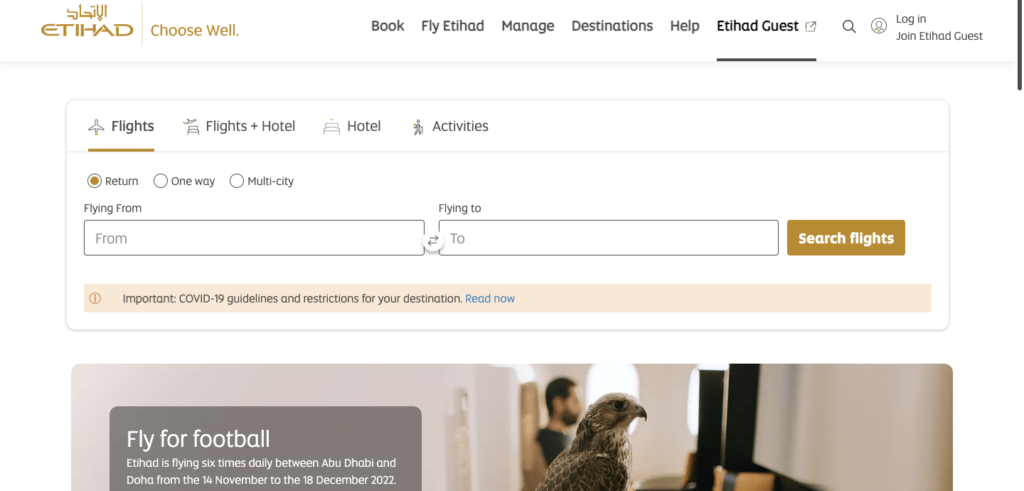Click the Flights + Hotel icon
Image resolution: width=1024 pixels, height=491 pixels.
[x=191, y=127]
